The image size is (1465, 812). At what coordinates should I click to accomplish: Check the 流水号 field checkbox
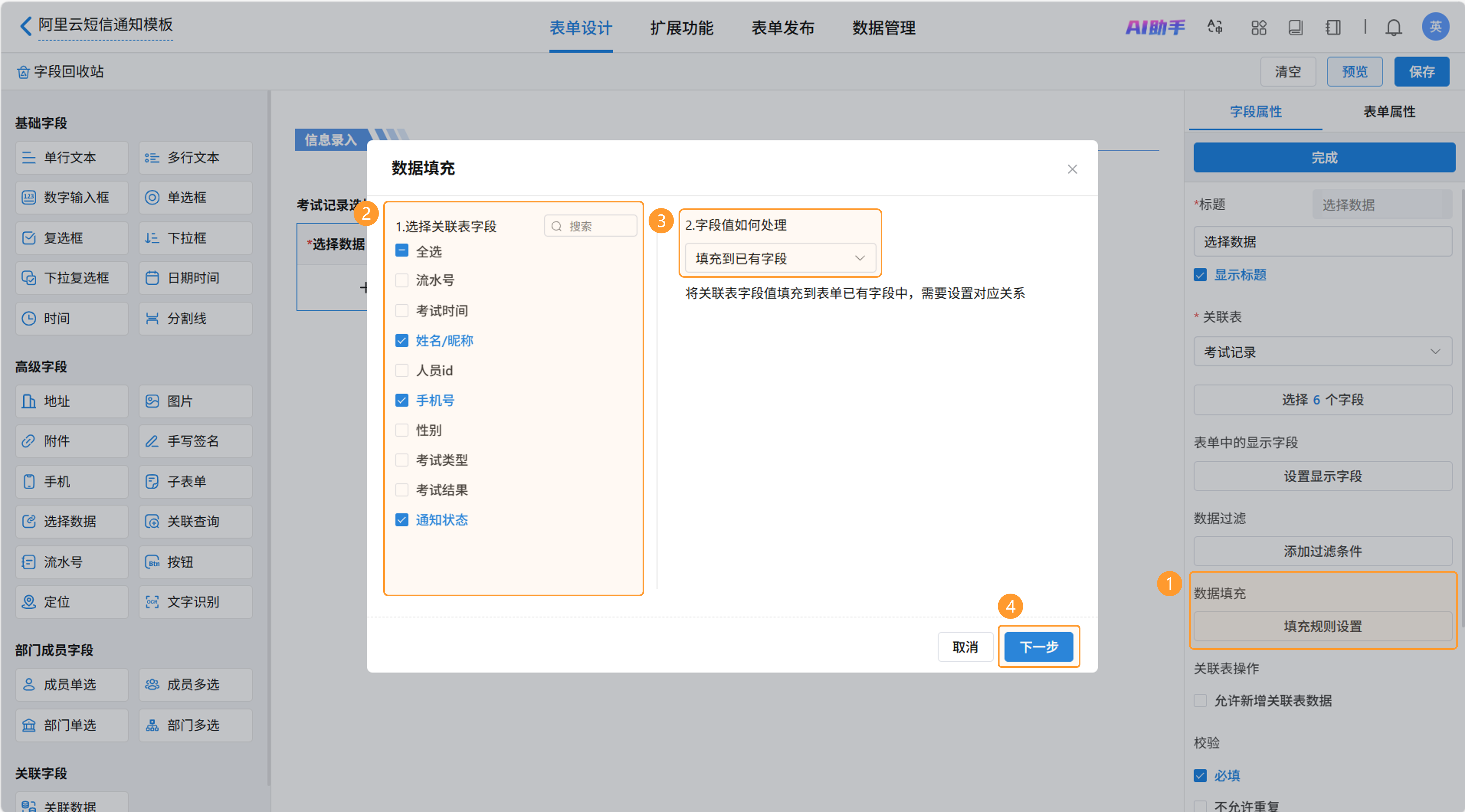pos(402,280)
